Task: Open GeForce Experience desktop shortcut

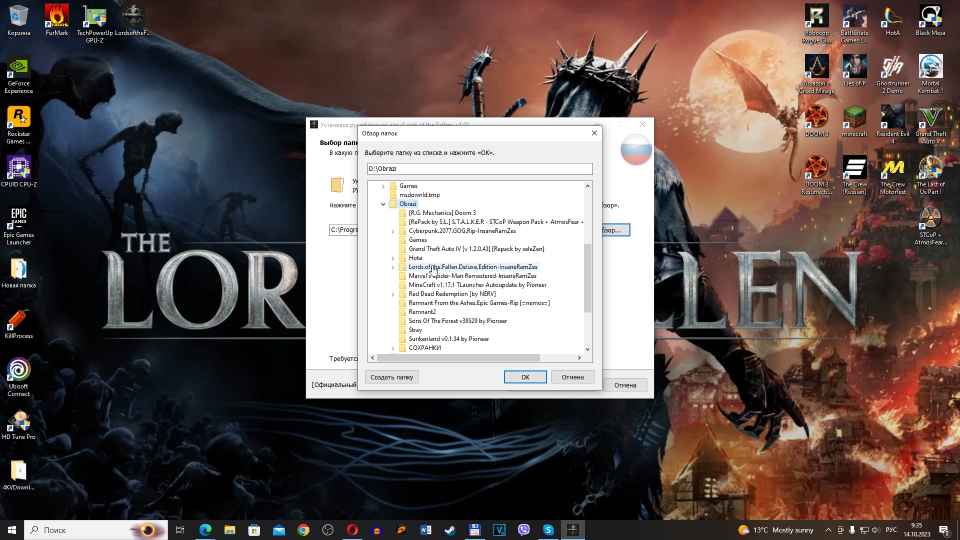Action: click(18, 77)
